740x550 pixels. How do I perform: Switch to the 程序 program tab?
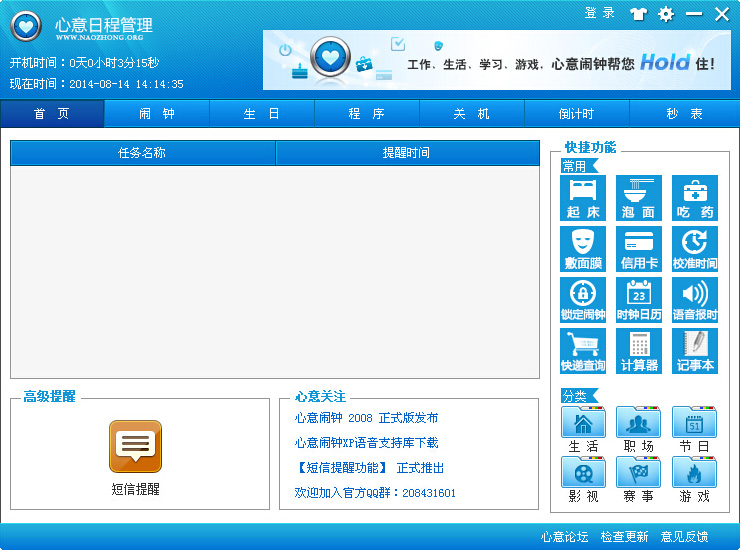pos(367,114)
